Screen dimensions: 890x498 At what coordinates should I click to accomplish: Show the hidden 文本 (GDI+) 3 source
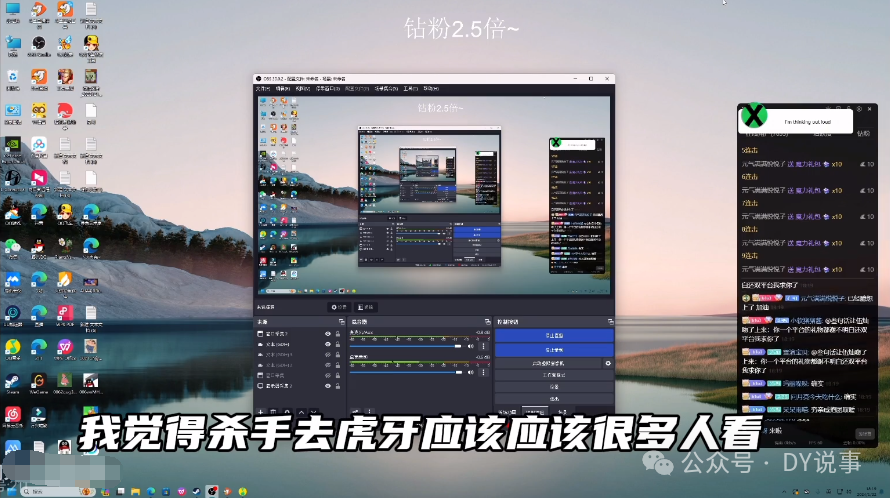(x=328, y=355)
